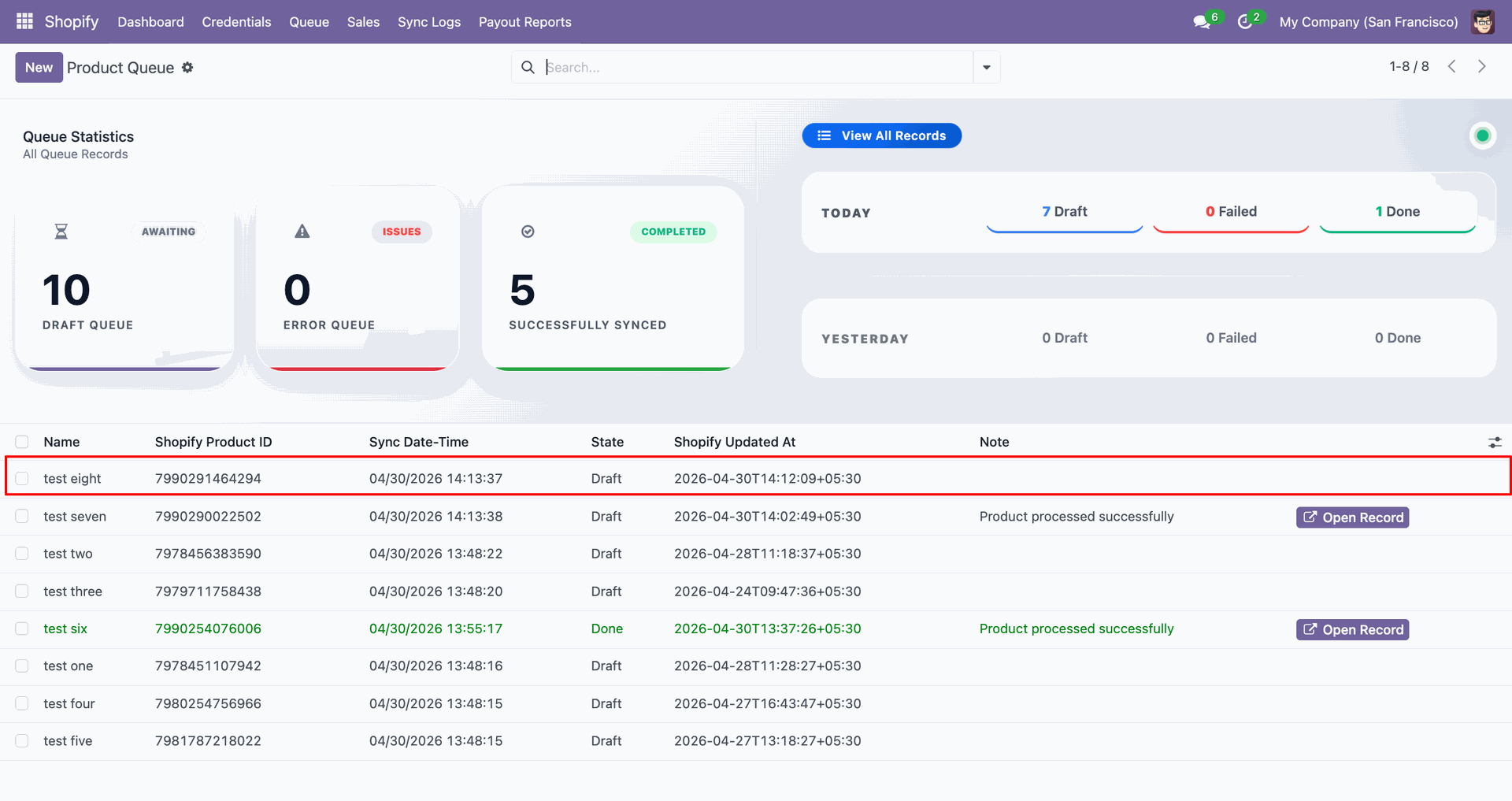Image resolution: width=1512 pixels, height=801 pixels.
Task: Open the Payout Reports menu
Action: click(x=525, y=22)
